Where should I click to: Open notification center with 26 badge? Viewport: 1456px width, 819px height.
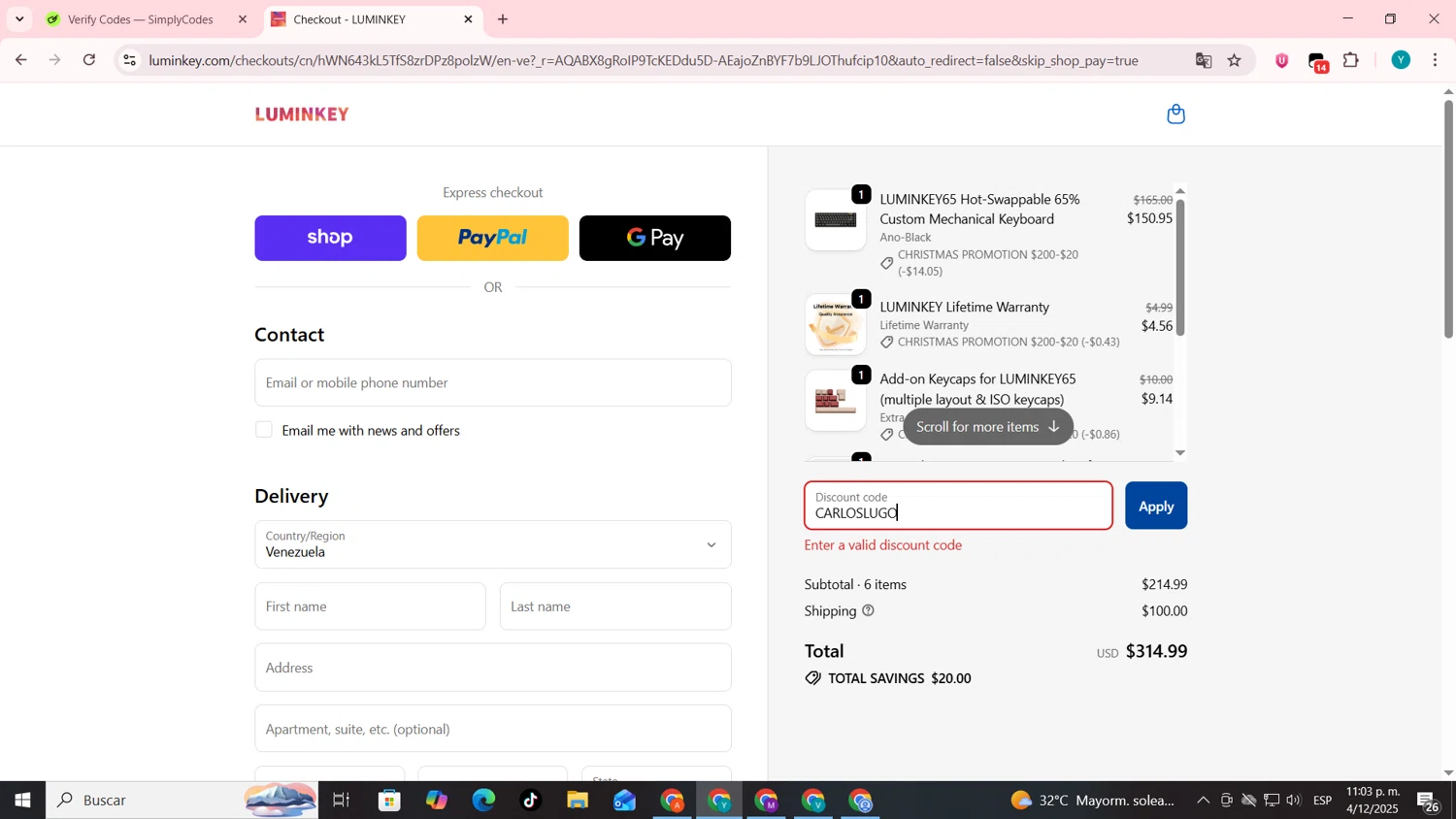[1429, 802]
